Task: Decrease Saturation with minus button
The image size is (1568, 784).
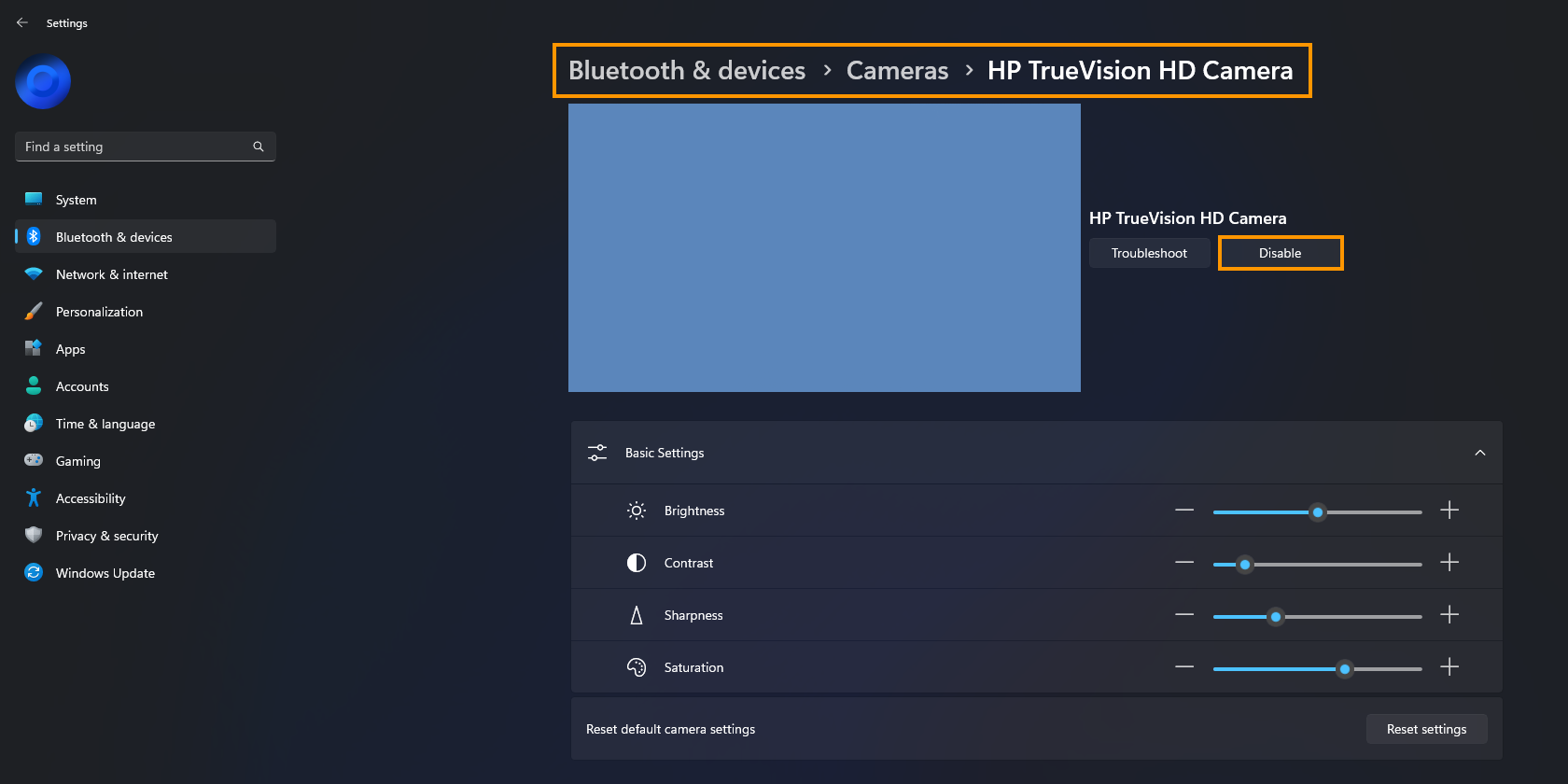Action: pyautogui.click(x=1184, y=667)
